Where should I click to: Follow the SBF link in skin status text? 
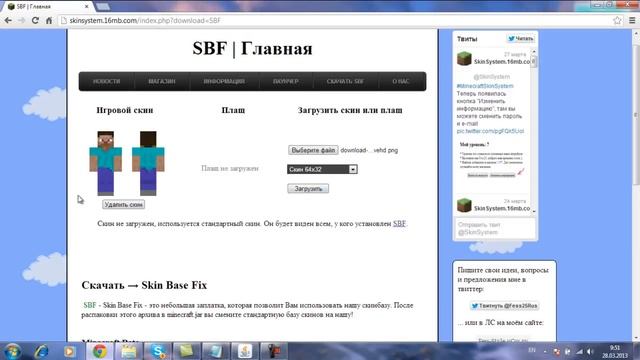399,224
